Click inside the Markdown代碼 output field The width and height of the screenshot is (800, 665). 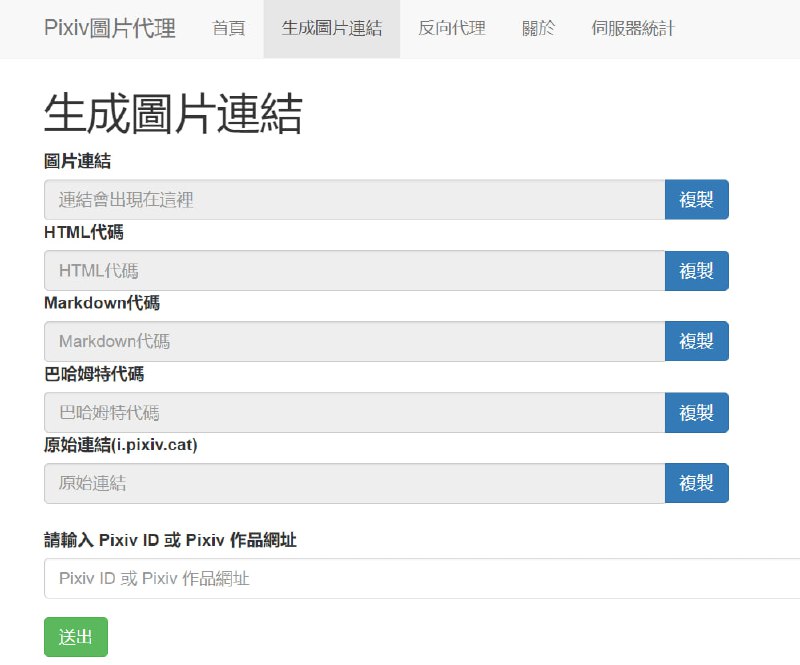pos(354,341)
